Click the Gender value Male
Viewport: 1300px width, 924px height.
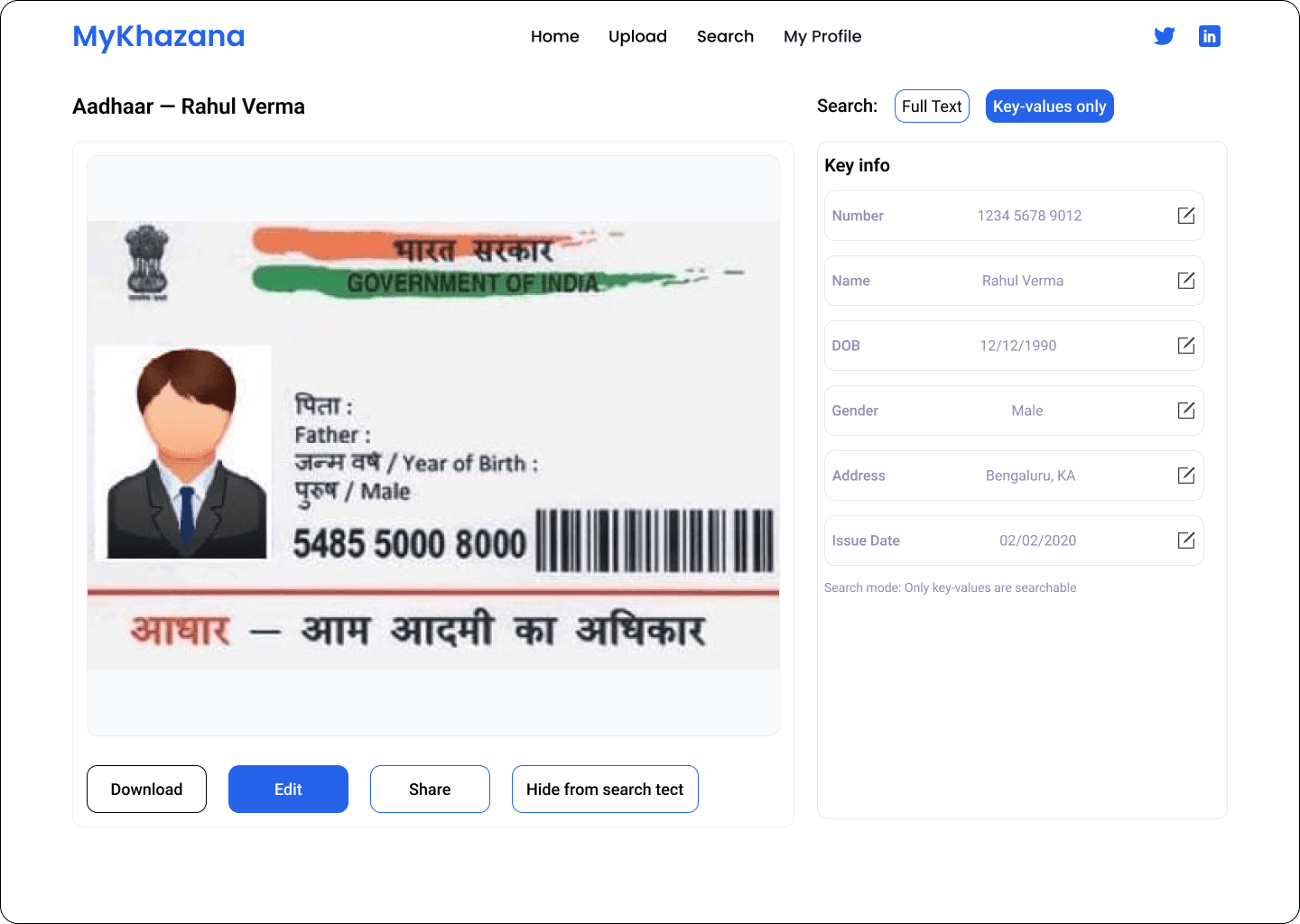tap(1027, 411)
